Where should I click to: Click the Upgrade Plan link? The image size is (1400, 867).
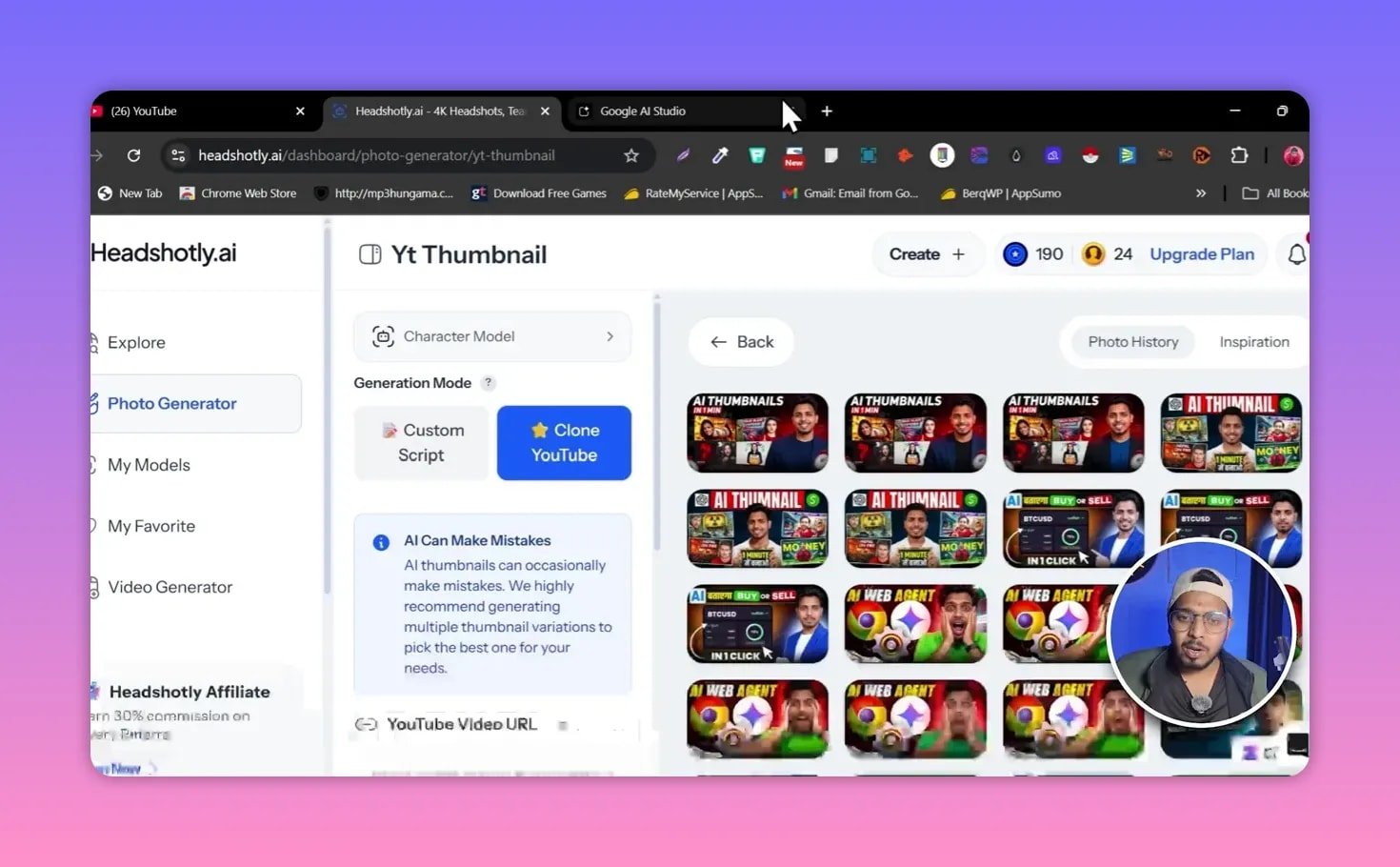pyautogui.click(x=1201, y=253)
